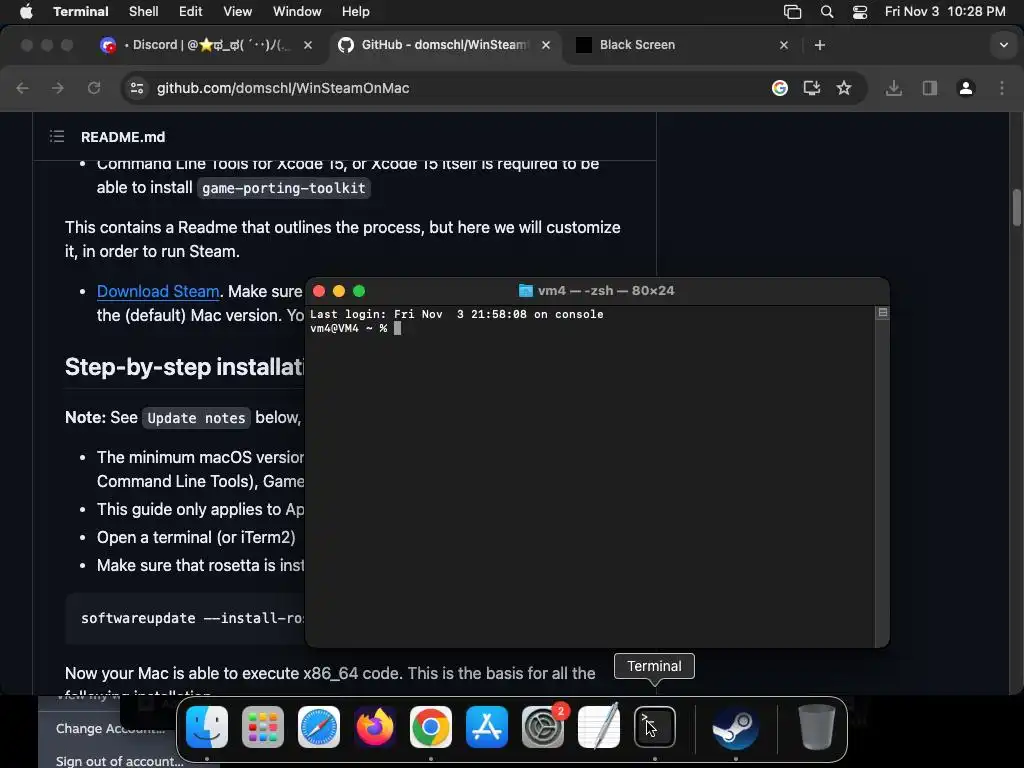Viewport: 1024px width, 768px height.
Task: Open Spotlight search in menu bar
Action: (x=827, y=11)
